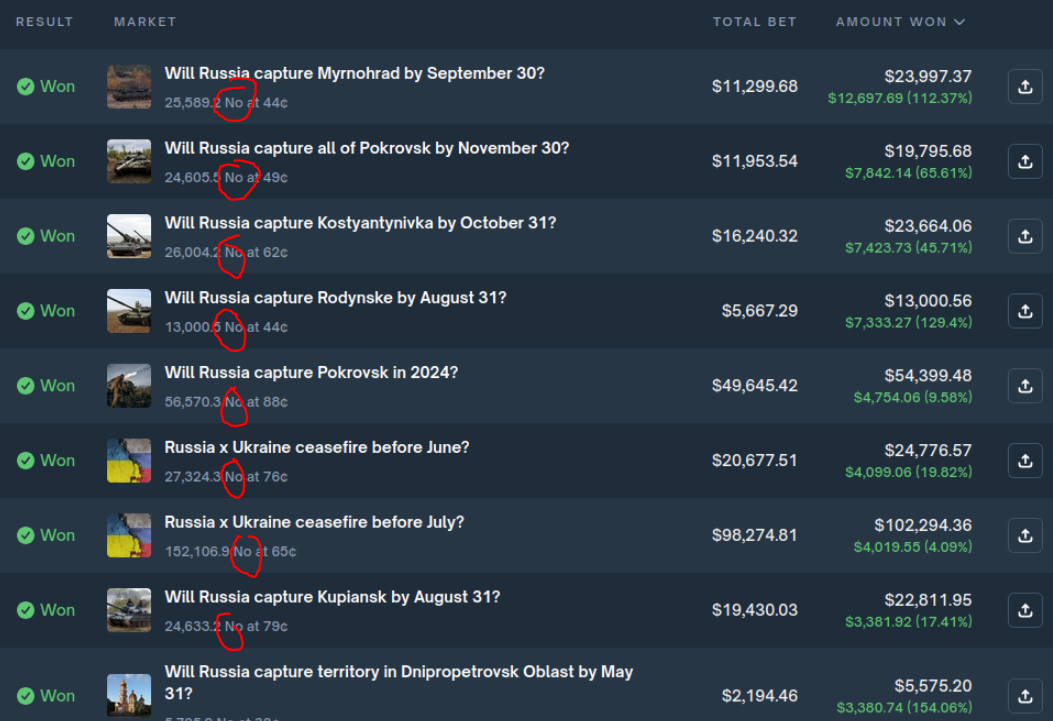Click the $102,294.36 amount won value

point(923,525)
